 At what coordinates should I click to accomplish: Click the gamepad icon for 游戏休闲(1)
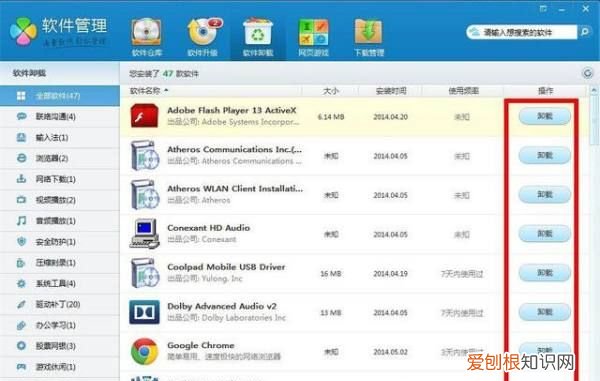pos(21,367)
